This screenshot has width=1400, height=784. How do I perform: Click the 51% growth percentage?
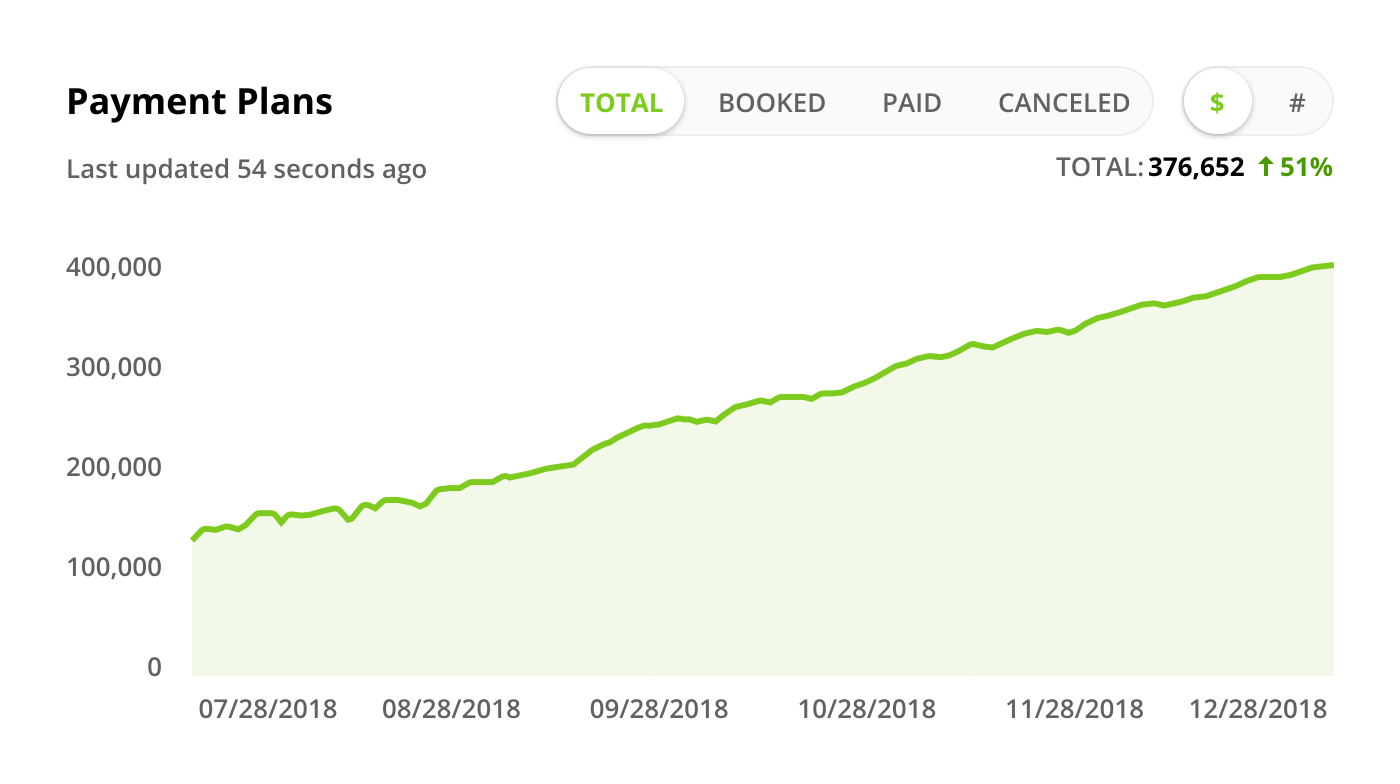pos(1305,168)
